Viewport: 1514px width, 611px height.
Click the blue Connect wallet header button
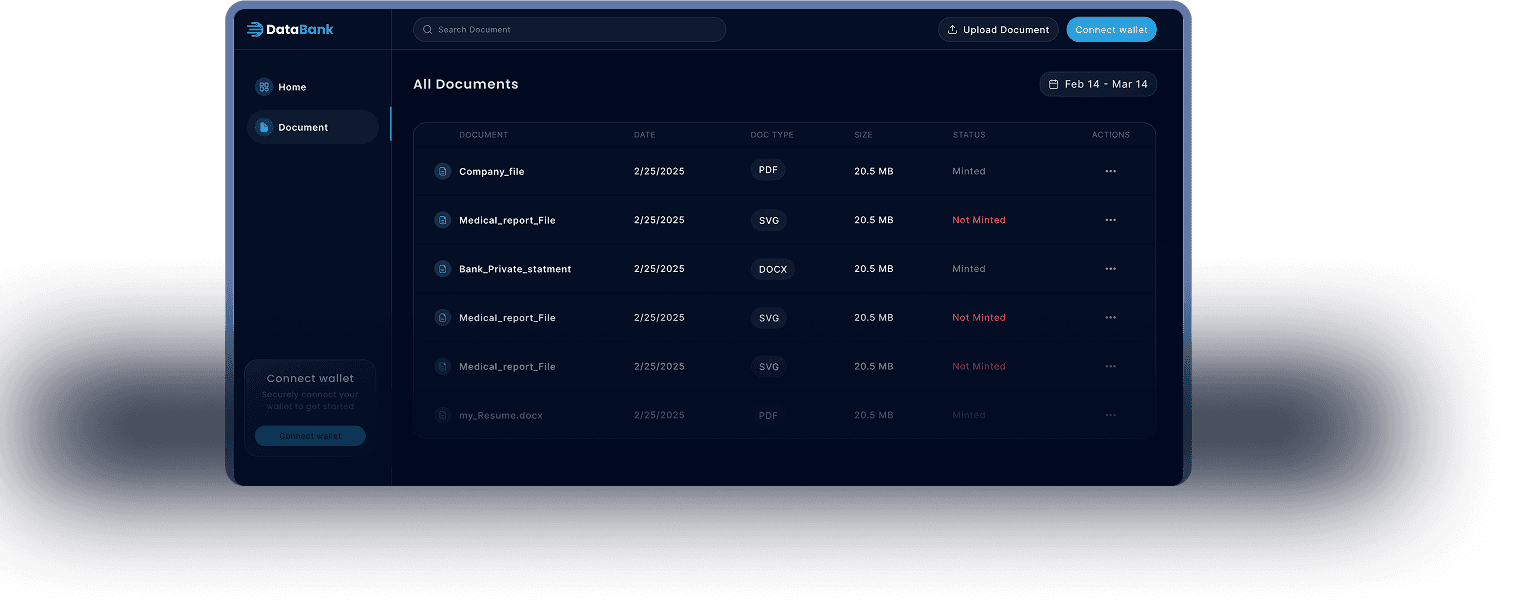pyautogui.click(x=1111, y=30)
